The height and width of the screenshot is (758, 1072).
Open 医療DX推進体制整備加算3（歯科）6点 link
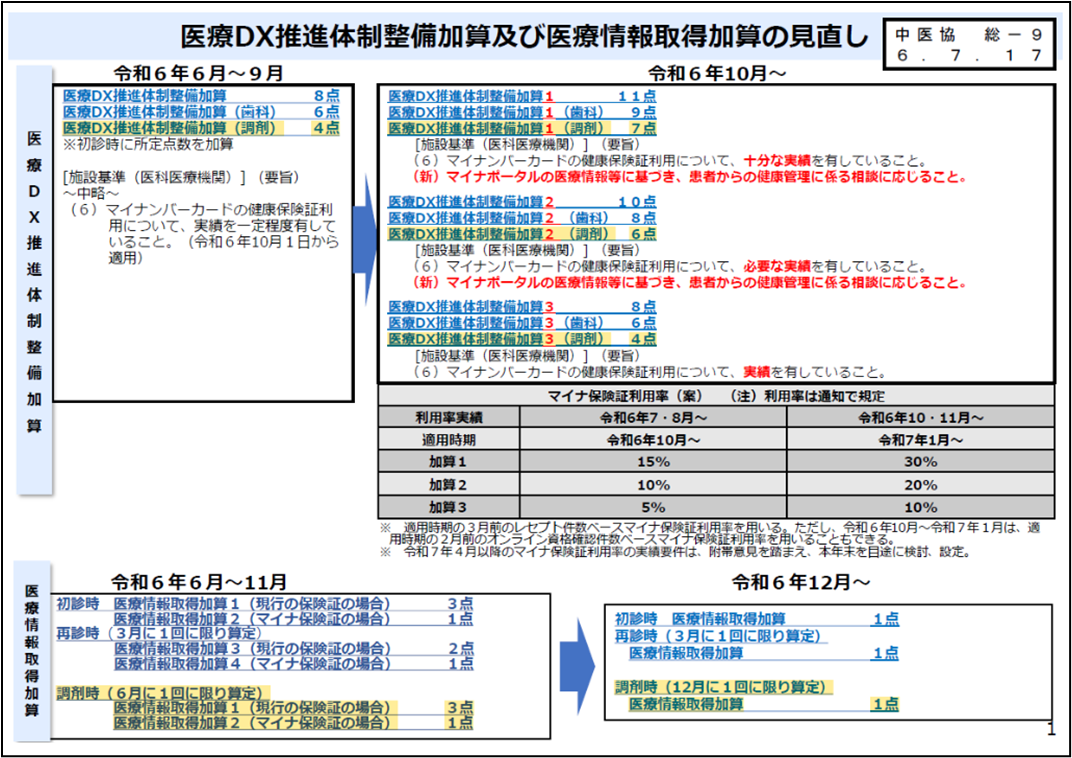tap(521, 322)
